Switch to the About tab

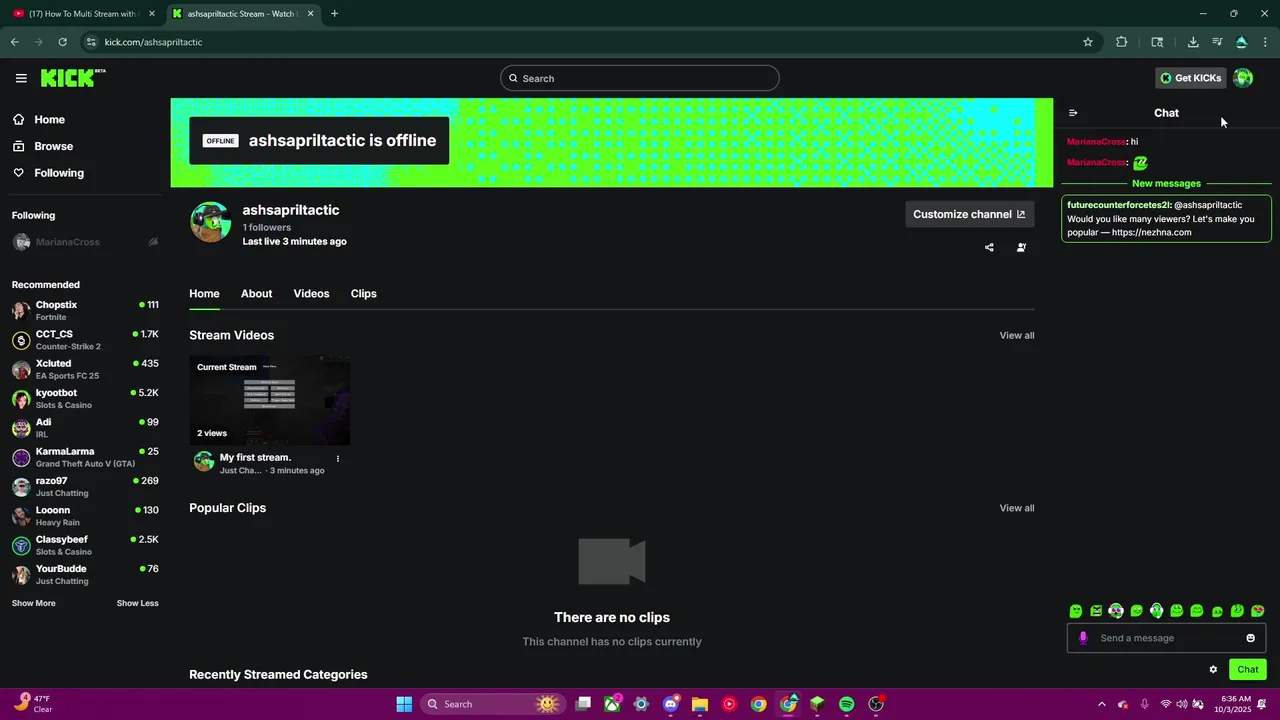[x=256, y=294]
